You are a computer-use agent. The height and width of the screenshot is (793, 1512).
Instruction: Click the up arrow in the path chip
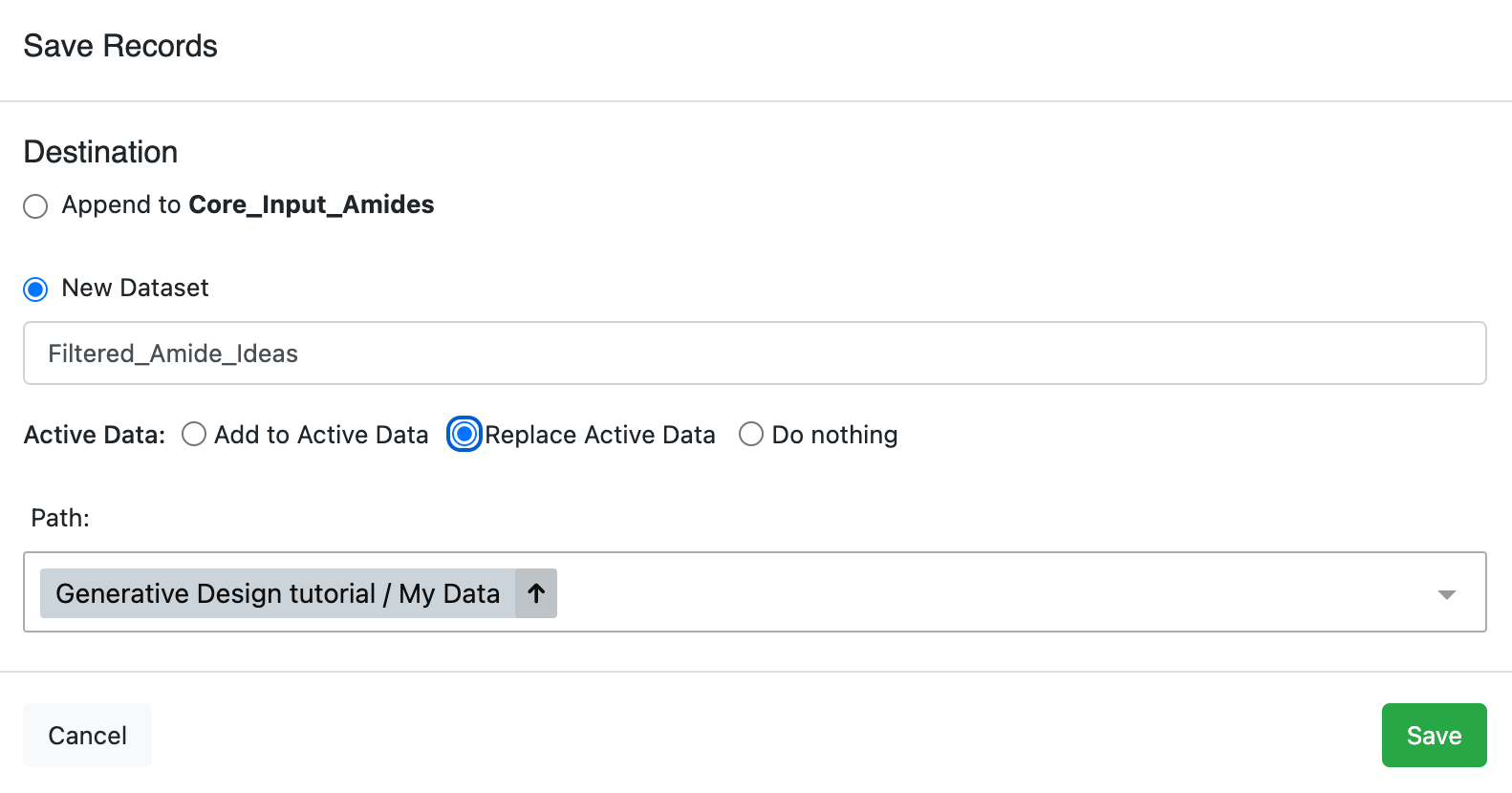click(536, 593)
